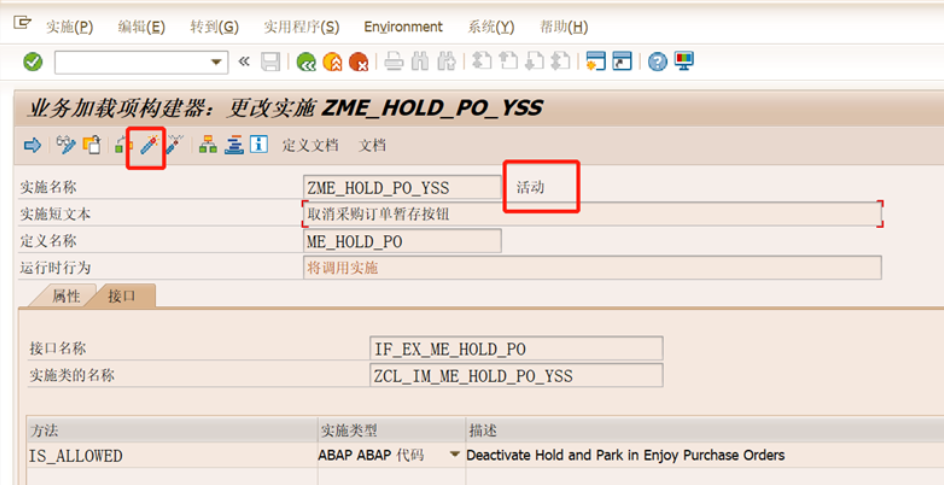Screen dimensions: 944x485
Task: Select the IS_ALLOWED method cell
Action: [172, 456]
